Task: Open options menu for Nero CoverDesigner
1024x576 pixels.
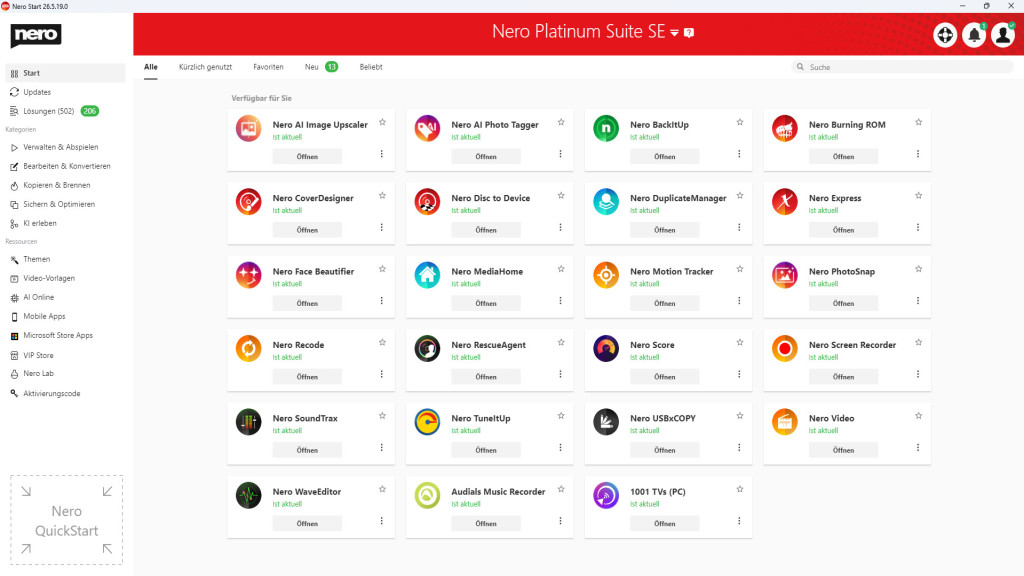Action: pyautogui.click(x=381, y=226)
